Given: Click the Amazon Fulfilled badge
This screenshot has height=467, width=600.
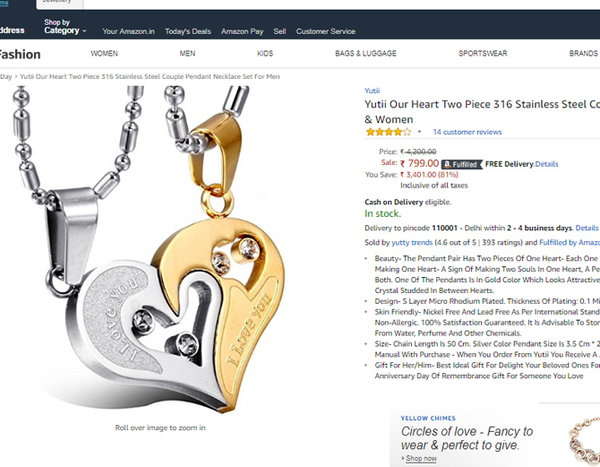Looking at the screenshot, I should (462, 164).
